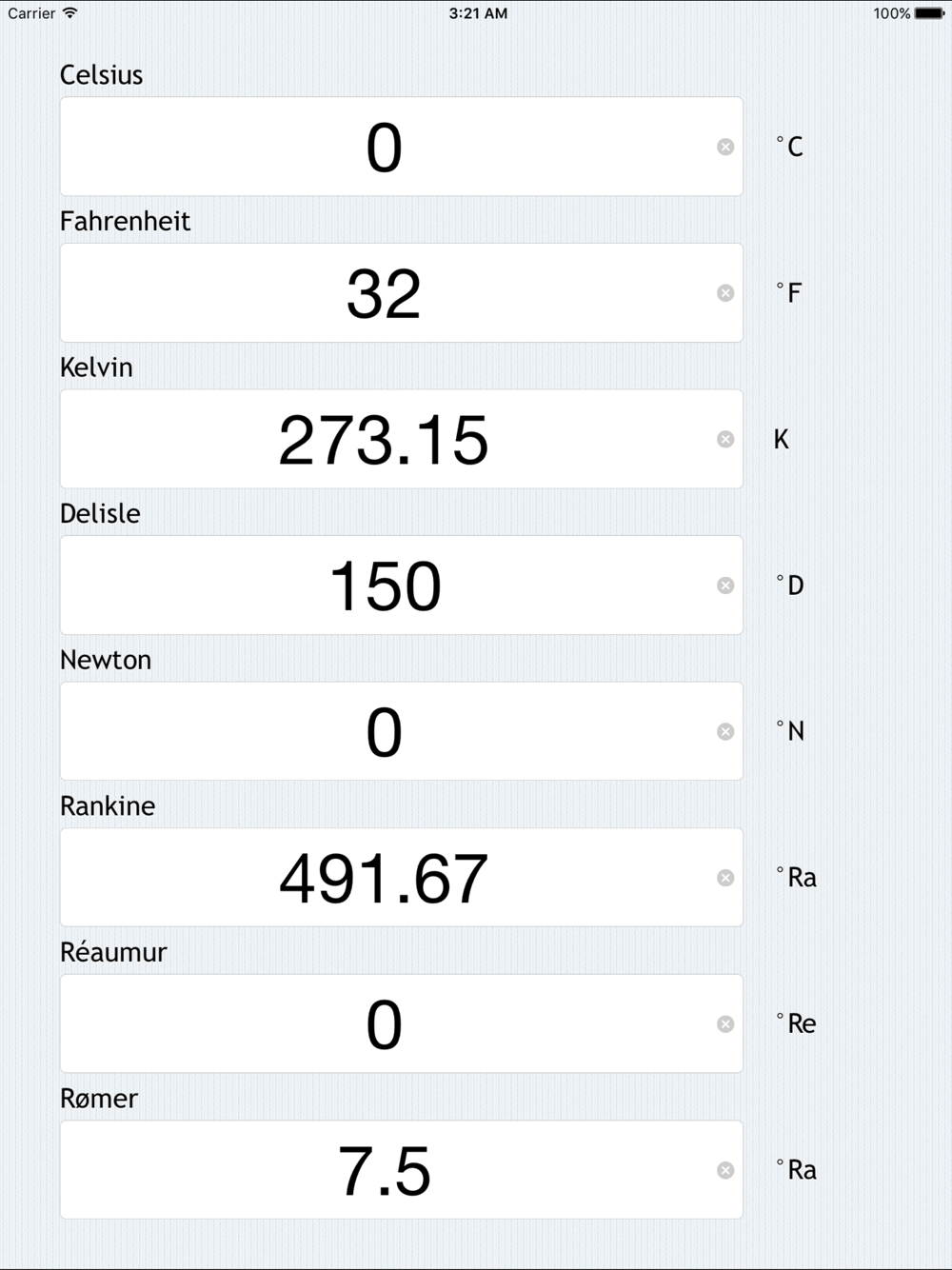Focus the Rømer field showing 7.5
Viewport: 952px width, 1270px height.
[401, 1170]
